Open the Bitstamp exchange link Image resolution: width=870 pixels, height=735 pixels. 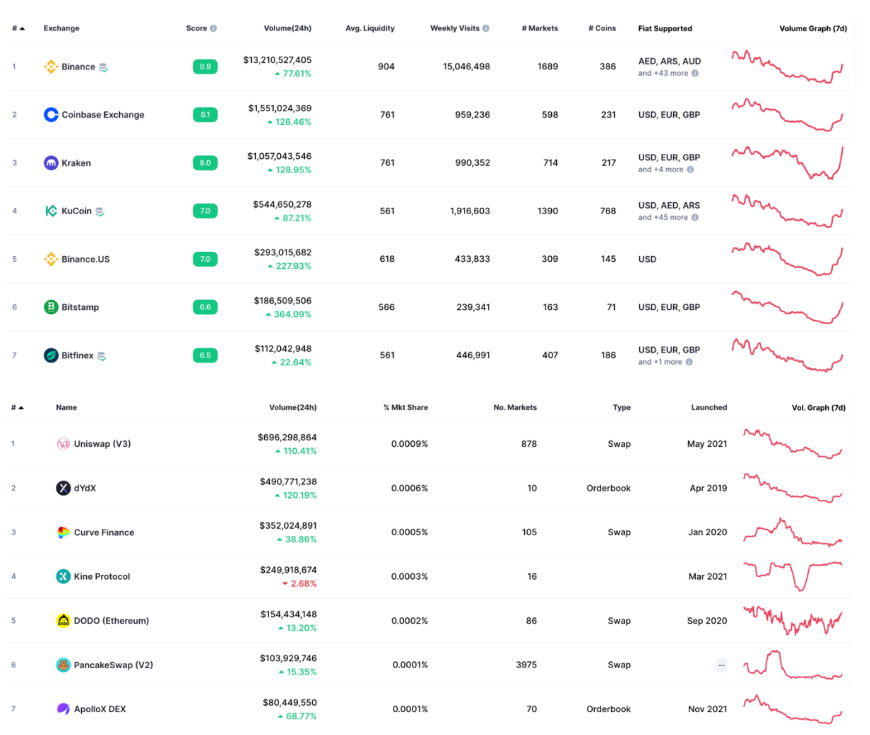pos(80,307)
